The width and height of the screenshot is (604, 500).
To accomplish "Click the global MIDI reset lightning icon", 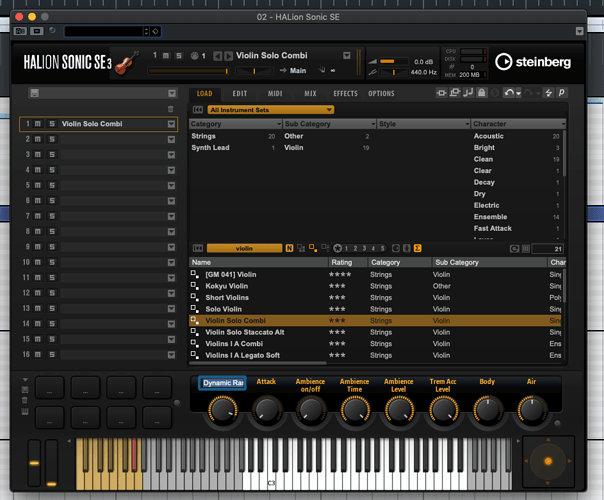I will pyautogui.click(x=549, y=93).
